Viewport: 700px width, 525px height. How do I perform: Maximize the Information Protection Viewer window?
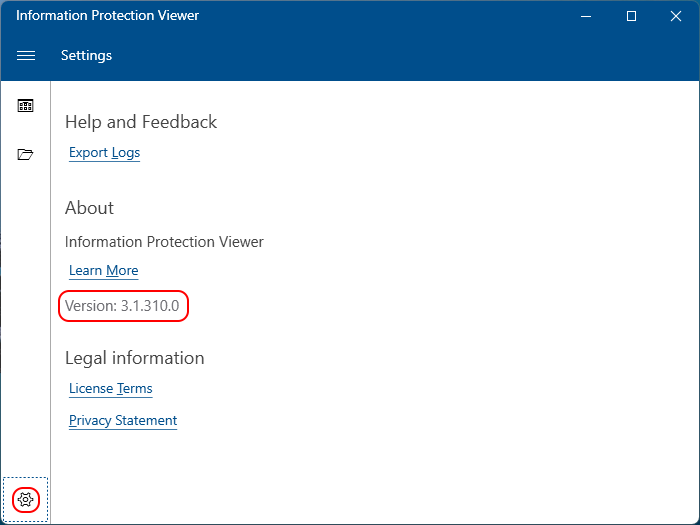(631, 17)
